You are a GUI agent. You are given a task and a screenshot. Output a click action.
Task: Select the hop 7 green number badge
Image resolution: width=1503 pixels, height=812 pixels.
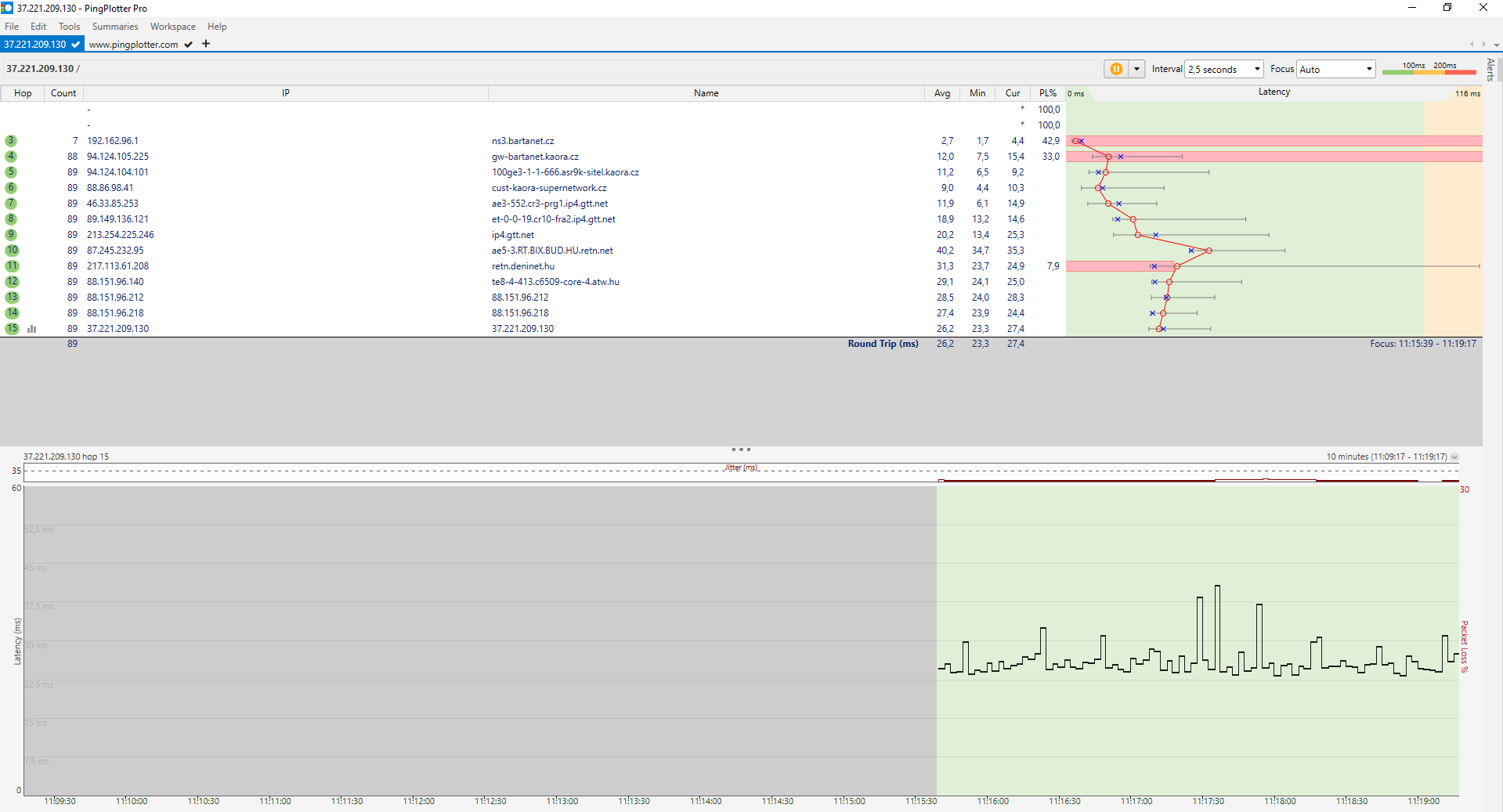[x=11, y=204]
